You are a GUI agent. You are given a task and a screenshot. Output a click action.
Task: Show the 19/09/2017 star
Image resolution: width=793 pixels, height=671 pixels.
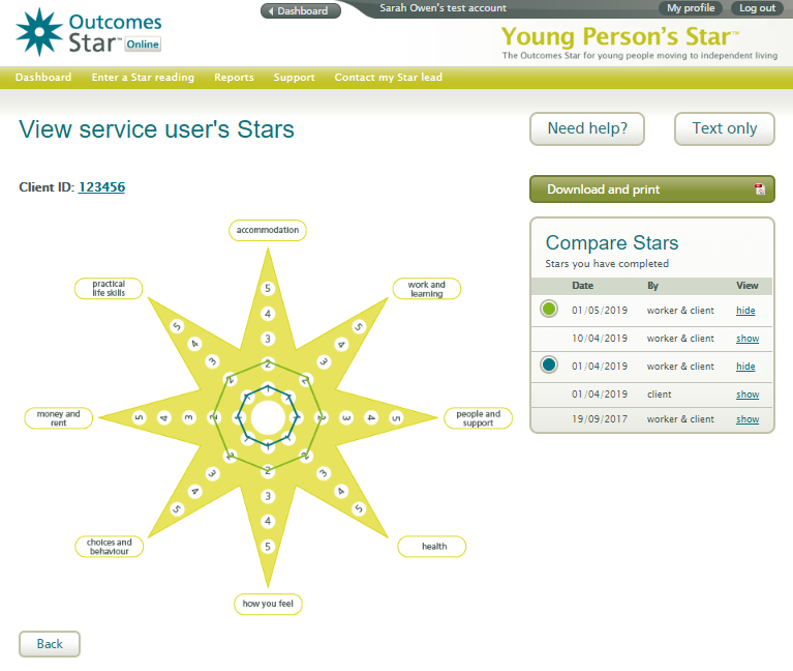tap(747, 419)
